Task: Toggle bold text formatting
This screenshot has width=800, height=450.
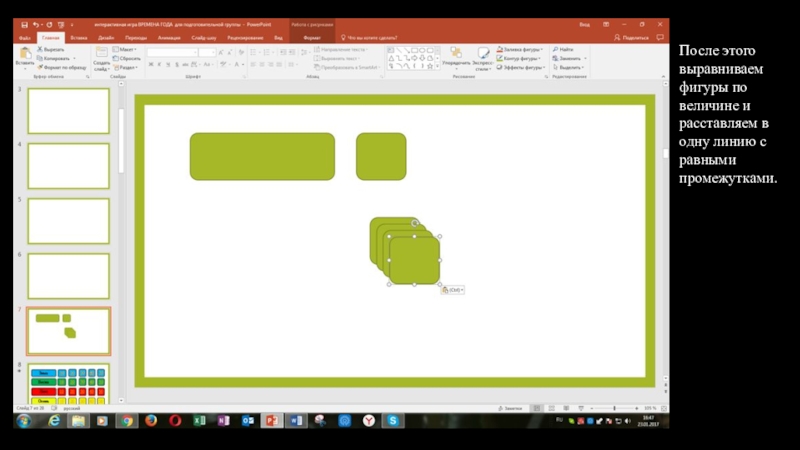Action: tap(151, 64)
